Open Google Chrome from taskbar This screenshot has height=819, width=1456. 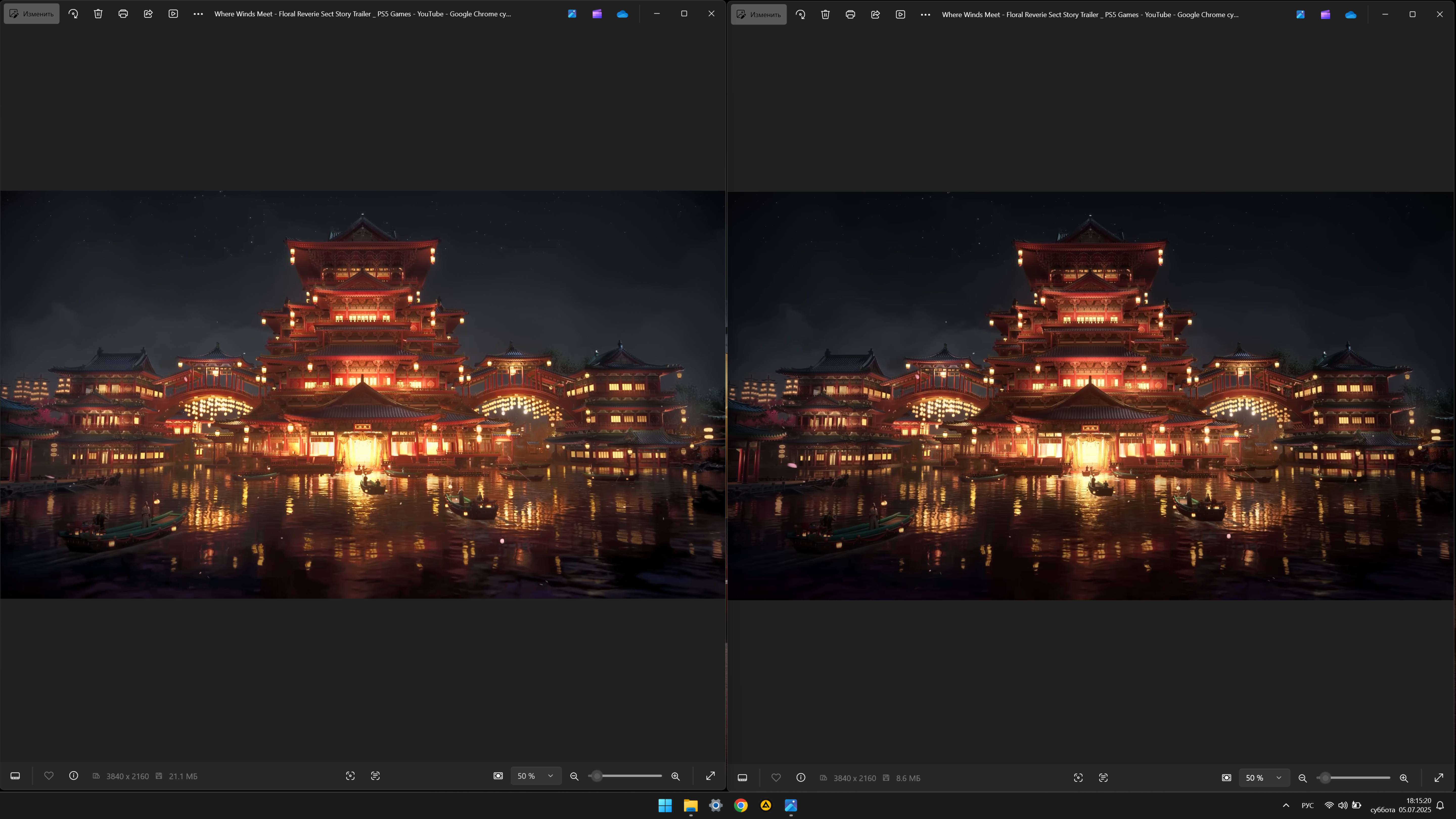click(x=741, y=805)
